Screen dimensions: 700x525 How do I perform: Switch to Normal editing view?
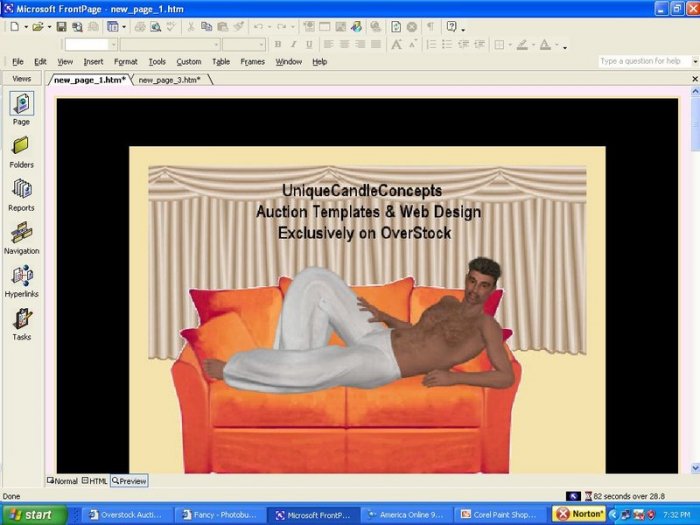(62, 481)
